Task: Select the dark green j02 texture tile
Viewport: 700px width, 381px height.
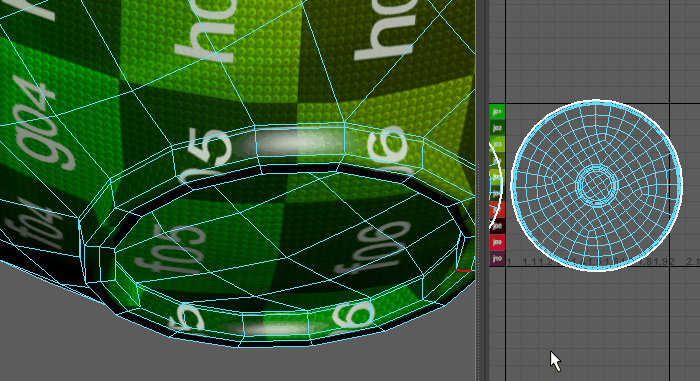Action: pyautogui.click(x=497, y=128)
